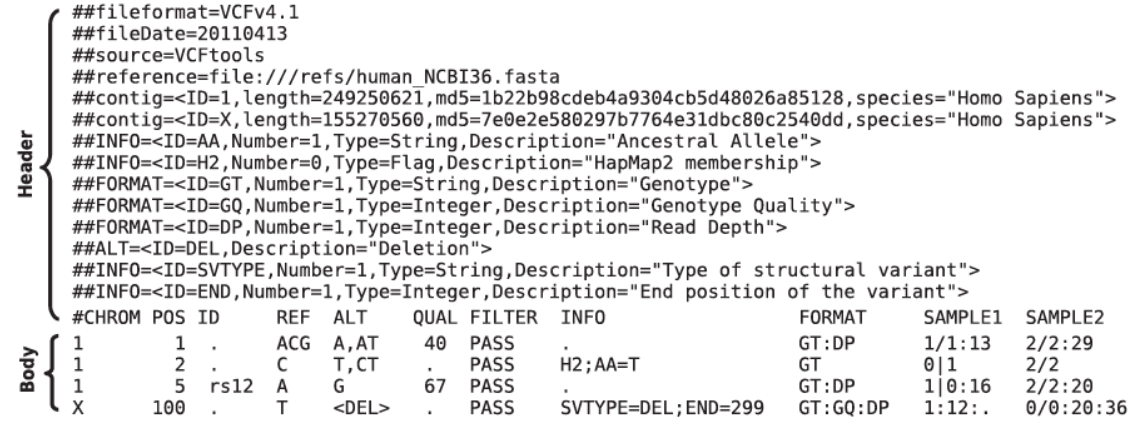
Task: Click the ##source=VCFtools text
Action: pos(168,56)
